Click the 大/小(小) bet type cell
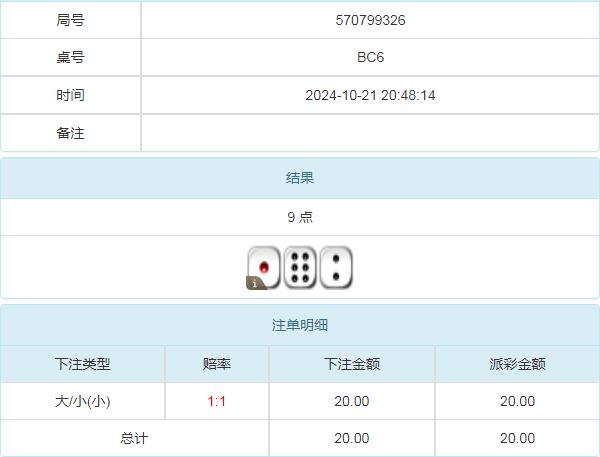The width and height of the screenshot is (600, 457). 83,401
